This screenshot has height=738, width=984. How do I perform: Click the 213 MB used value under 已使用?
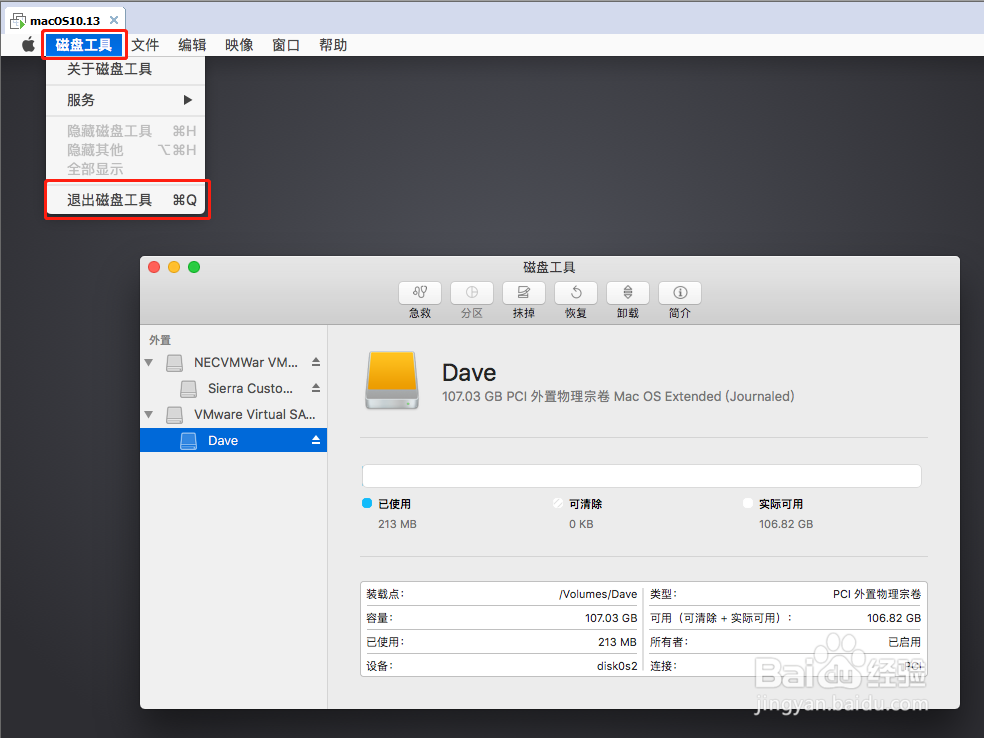click(x=397, y=524)
